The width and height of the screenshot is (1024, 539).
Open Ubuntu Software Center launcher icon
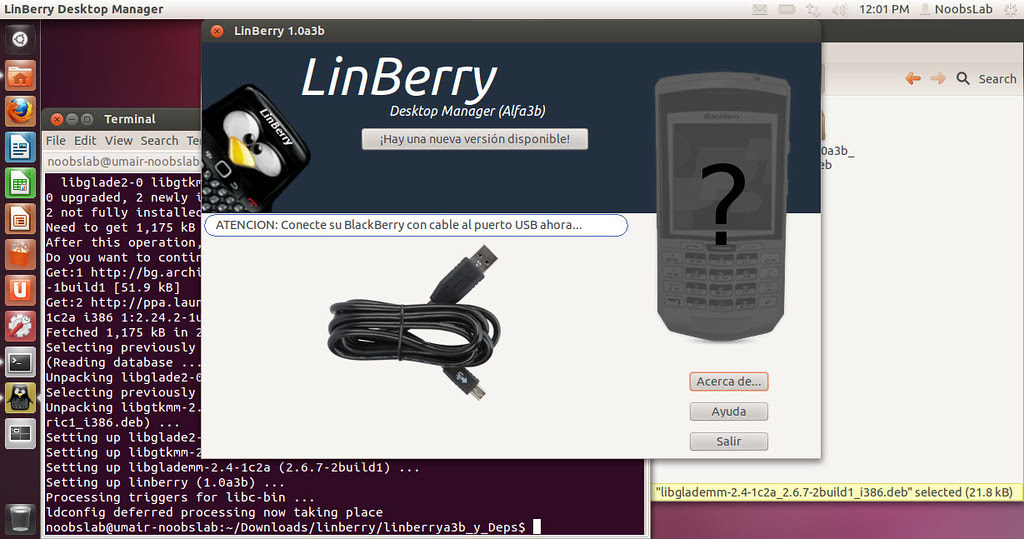[20, 255]
